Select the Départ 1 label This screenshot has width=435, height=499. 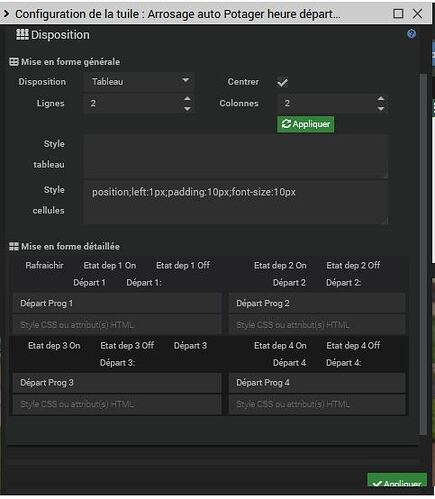[89, 283]
